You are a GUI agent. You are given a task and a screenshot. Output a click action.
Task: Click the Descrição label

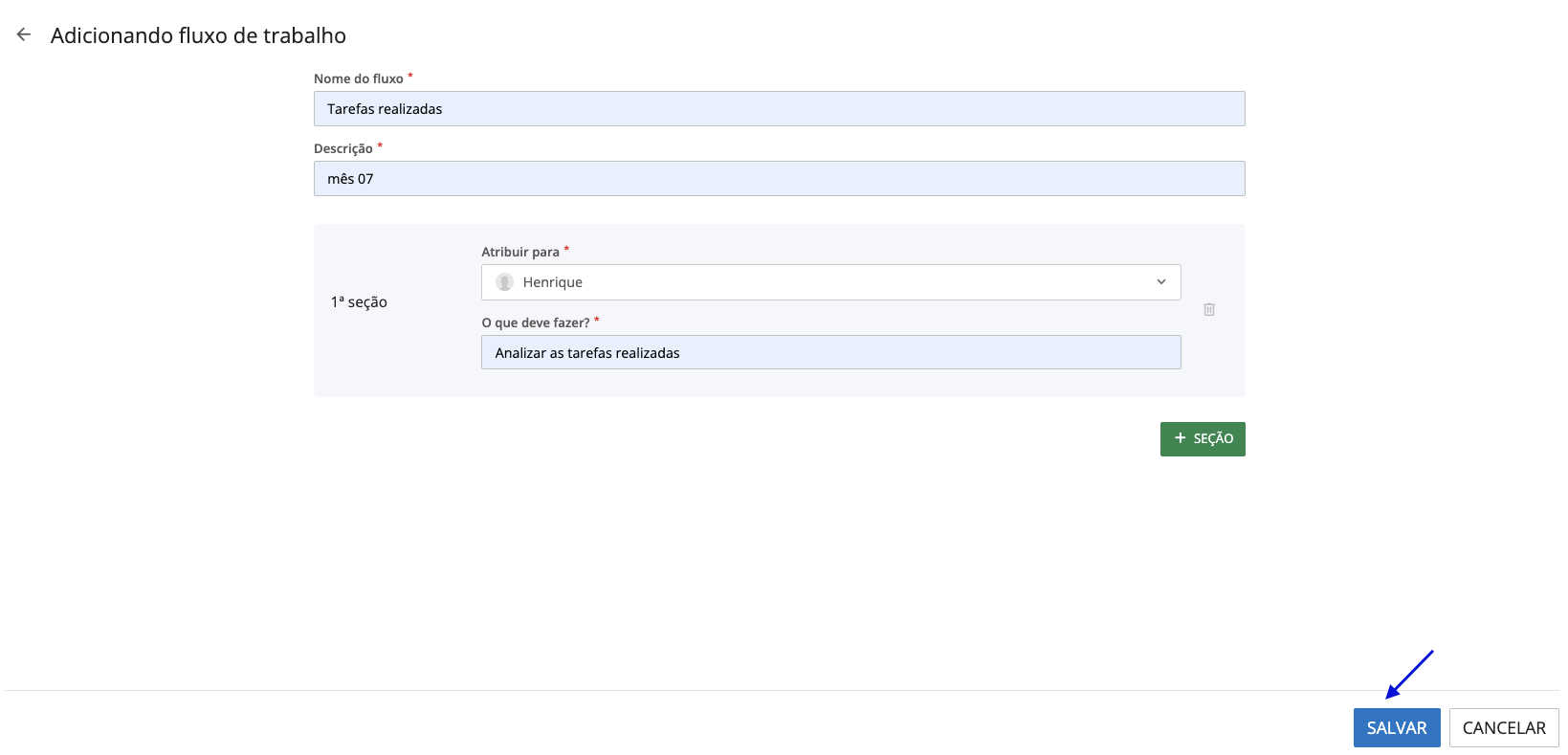[x=343, y=148]
